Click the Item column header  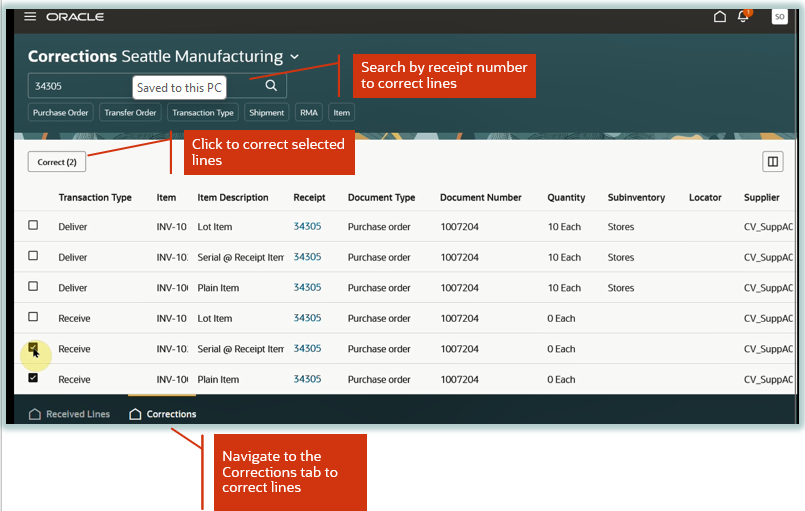[166, 197]
